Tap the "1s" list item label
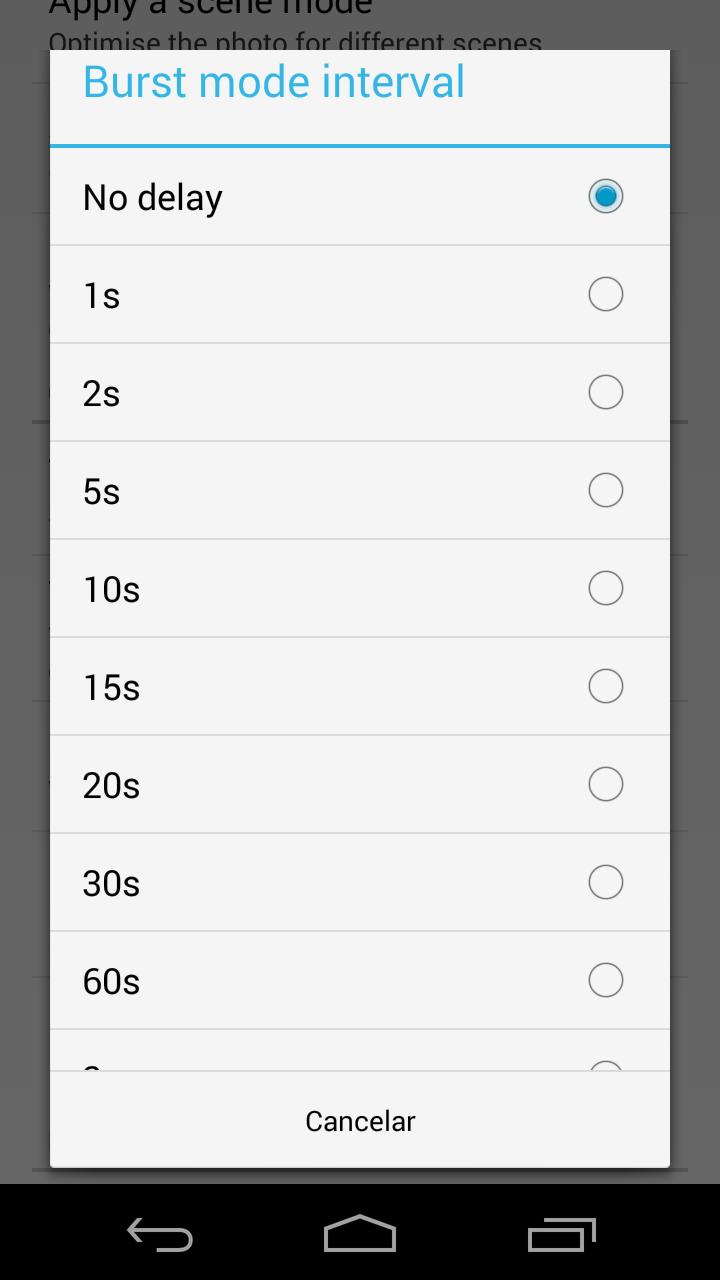Screen dimensions: 720x1280 coord(101,296)
